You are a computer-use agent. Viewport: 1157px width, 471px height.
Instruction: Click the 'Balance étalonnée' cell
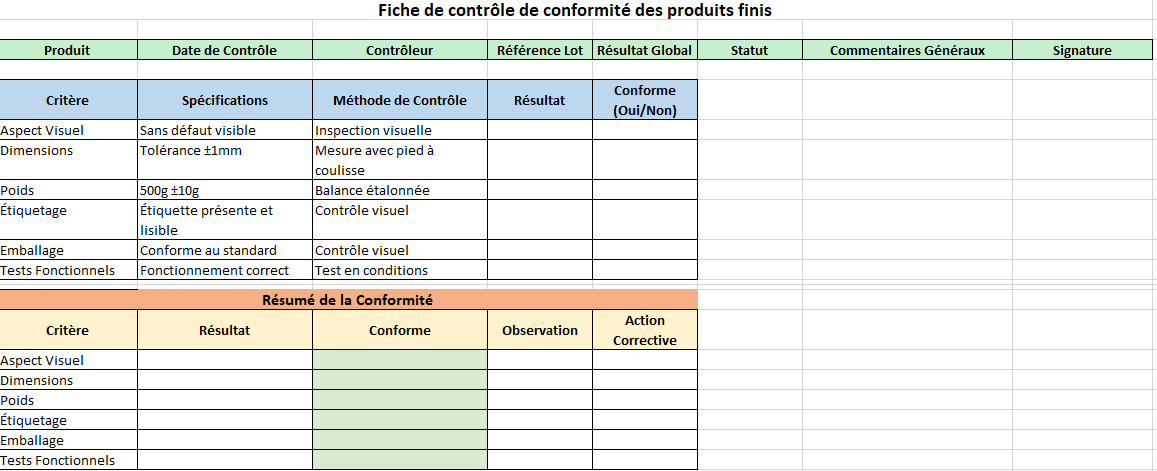399,190
